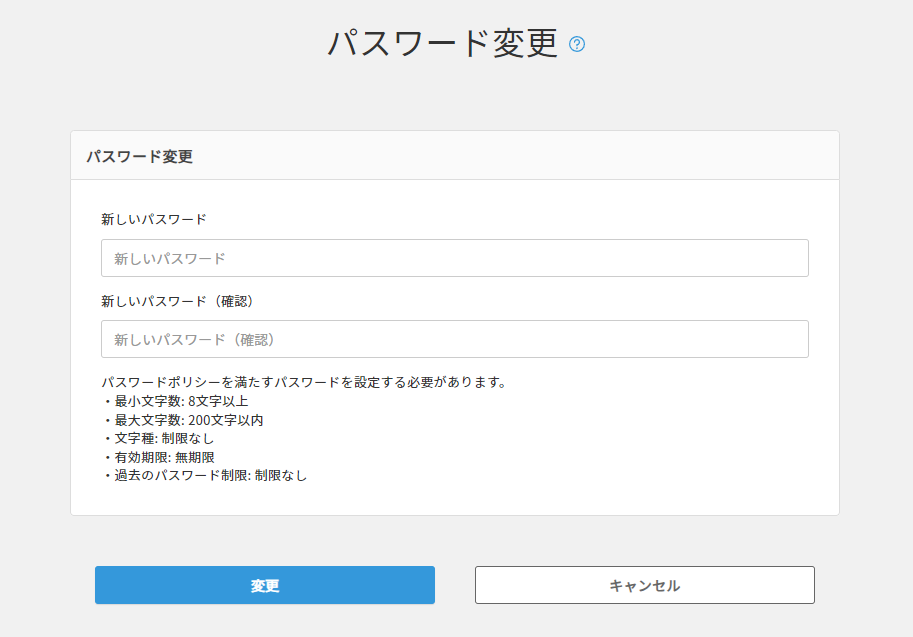Focus the 新しいパスワード input field
The image size is (913, 637).
point(455,258)
